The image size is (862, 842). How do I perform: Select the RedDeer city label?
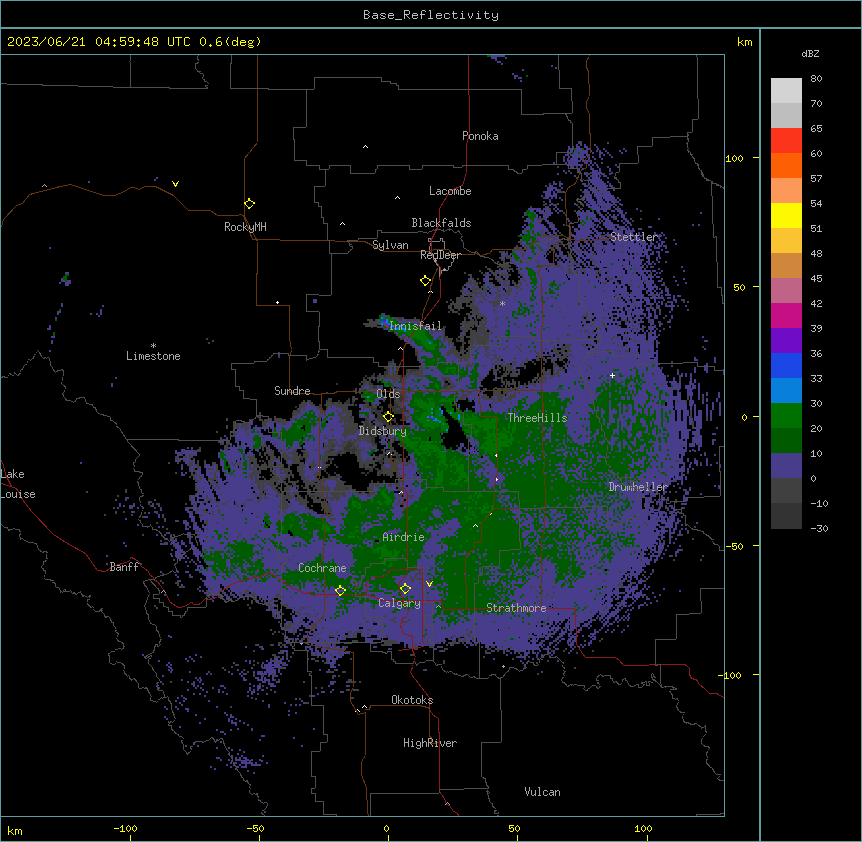point(440,255)
